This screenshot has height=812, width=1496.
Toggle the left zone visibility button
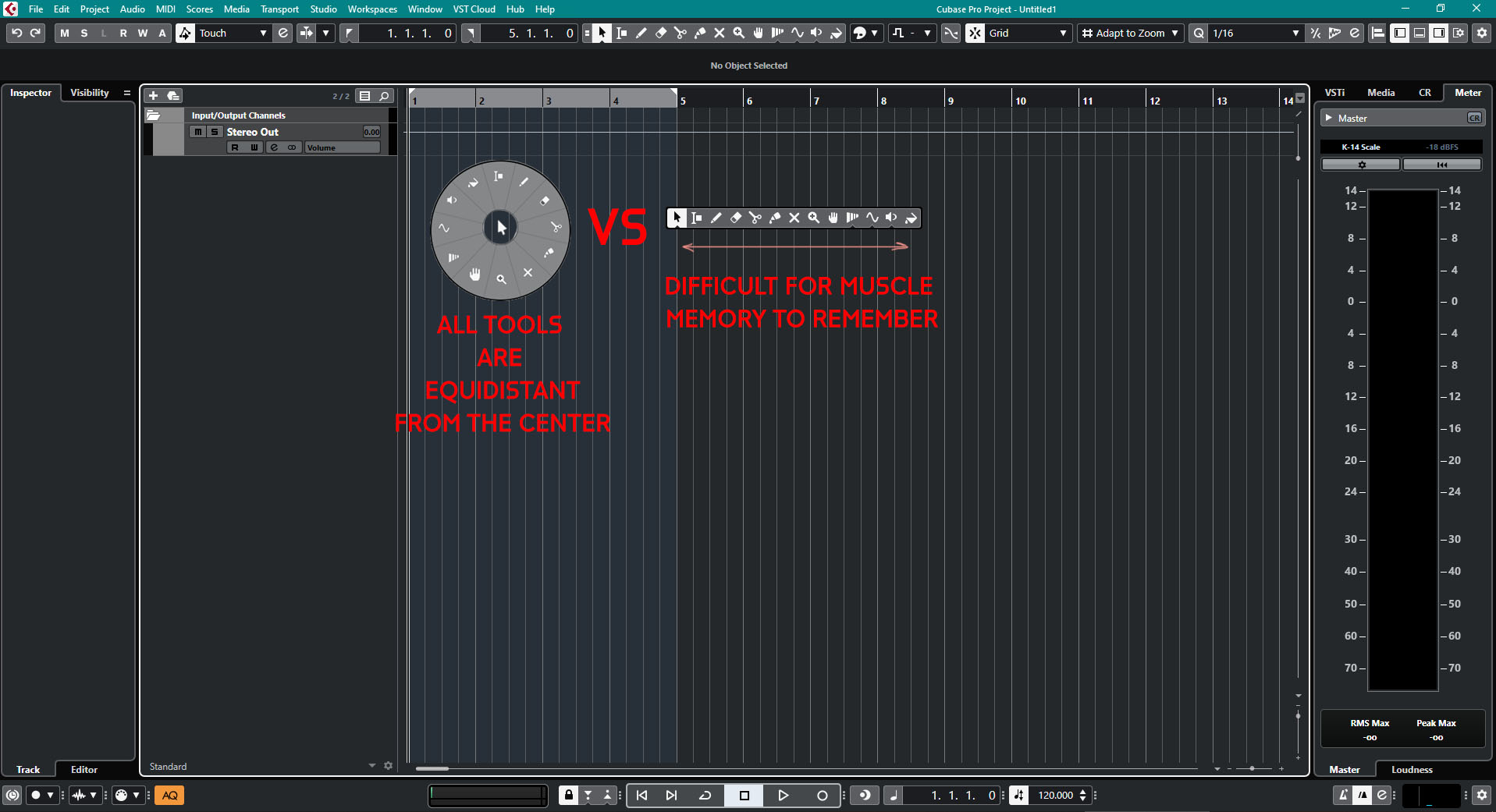(x=1400, y=33)
